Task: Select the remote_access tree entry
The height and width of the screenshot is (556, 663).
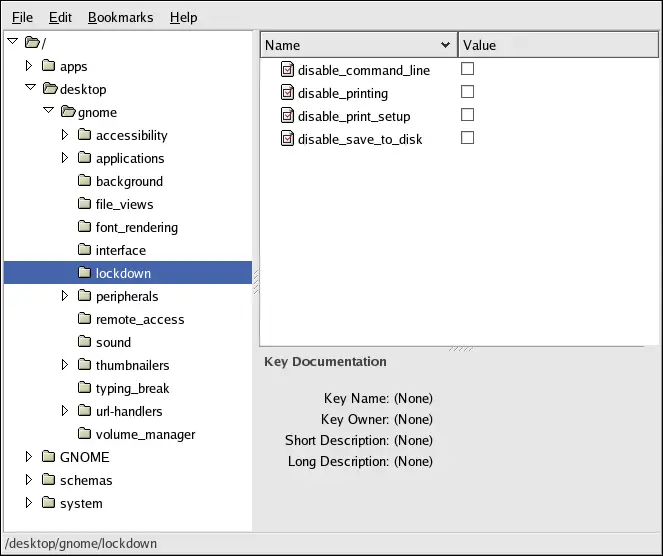Action: click(139, 319)
